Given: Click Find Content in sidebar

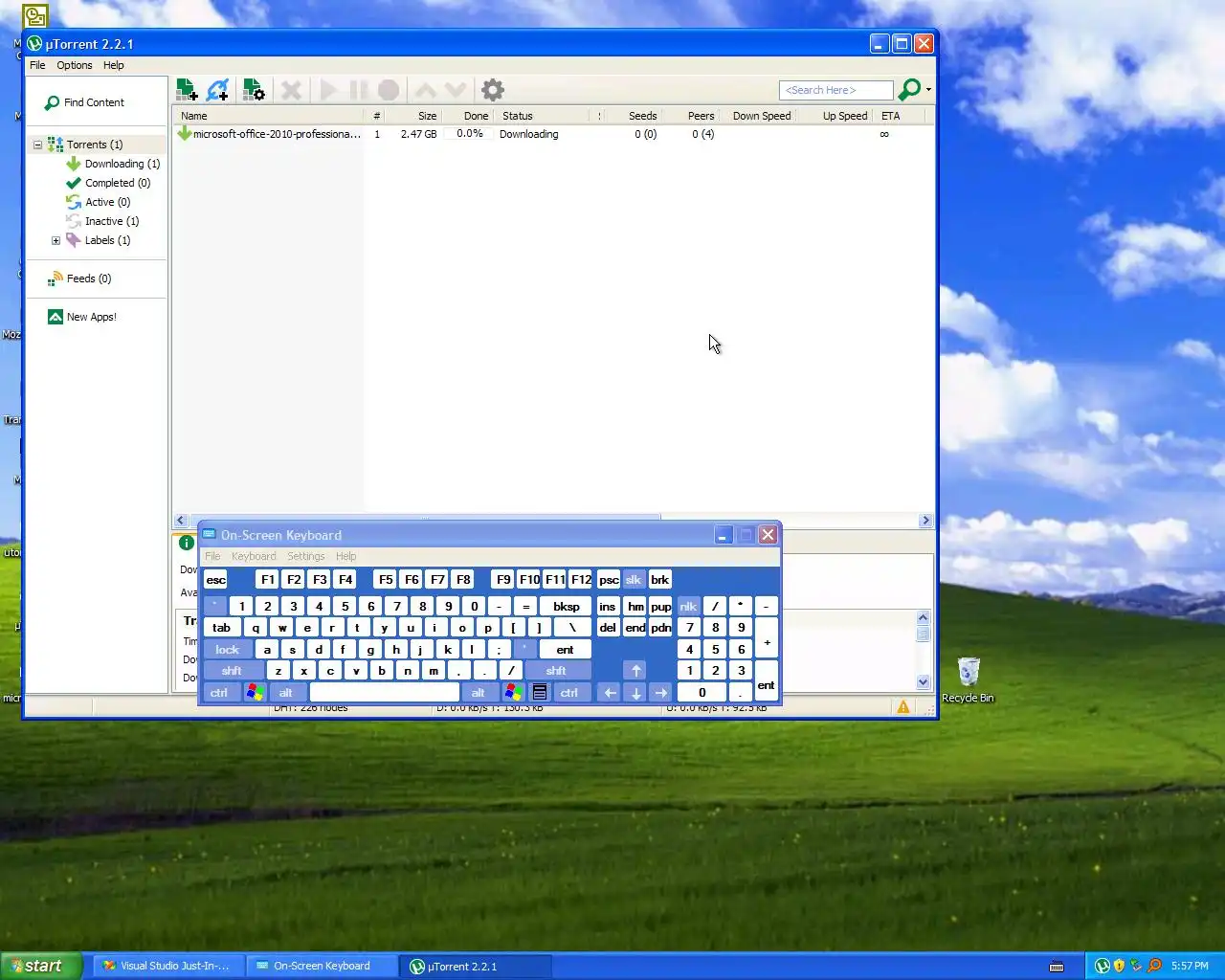Looking at the screenshot, I should click(x=85, y=102).
